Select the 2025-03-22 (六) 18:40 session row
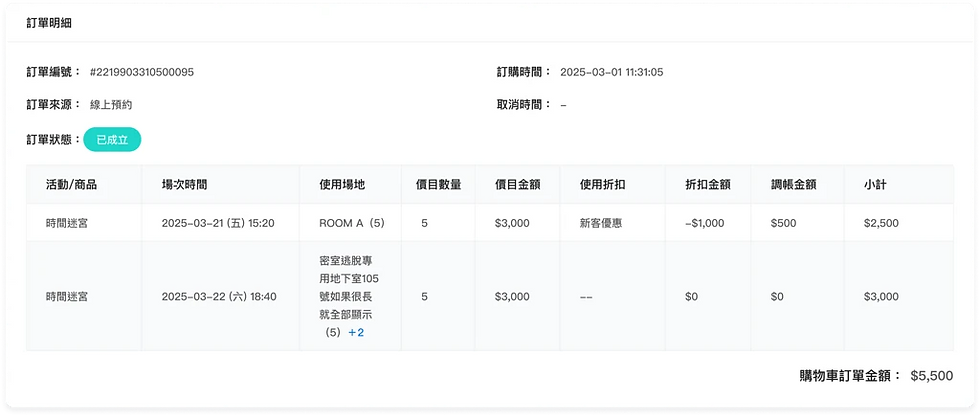The width and height of the screenshot is (980, 416). click(x=489, y=297)
